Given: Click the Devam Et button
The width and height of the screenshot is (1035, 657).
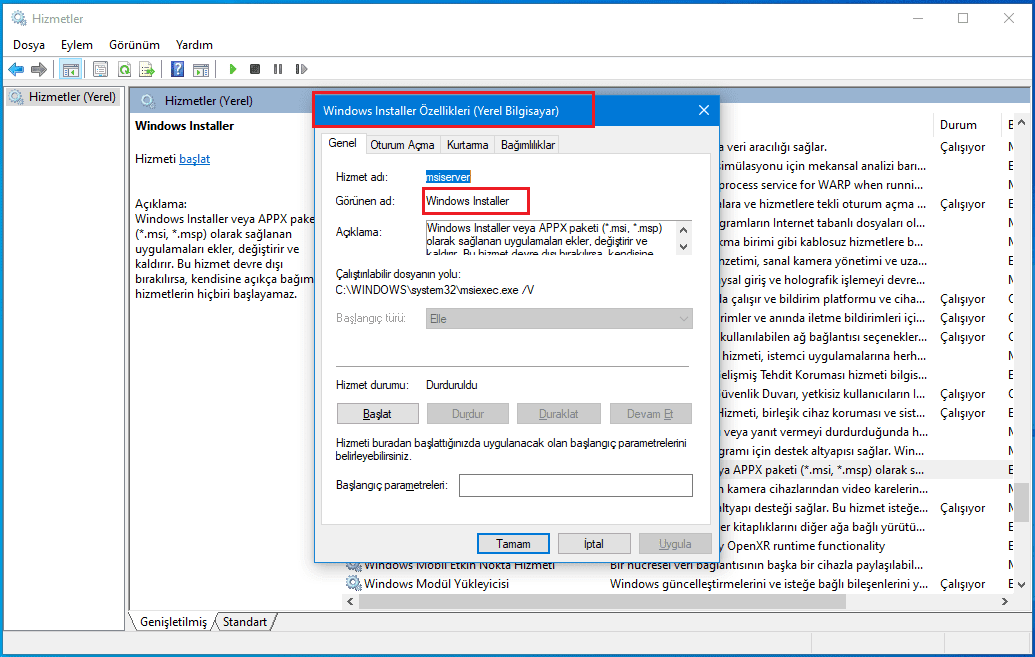Looking at the screenshot, I should pyautogui.click(x=650, y=414).
